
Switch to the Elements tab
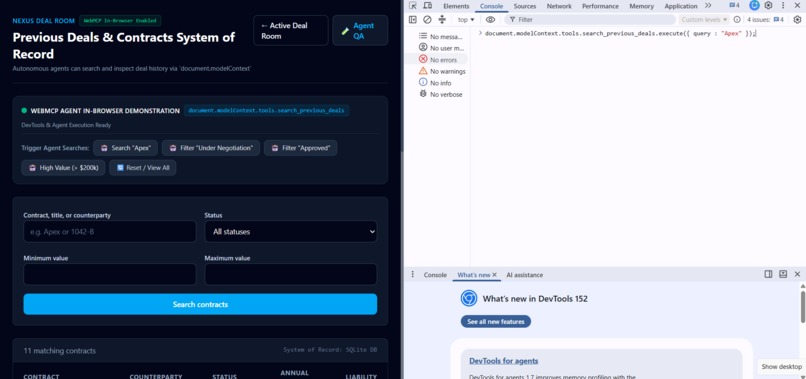coord(456,6)
